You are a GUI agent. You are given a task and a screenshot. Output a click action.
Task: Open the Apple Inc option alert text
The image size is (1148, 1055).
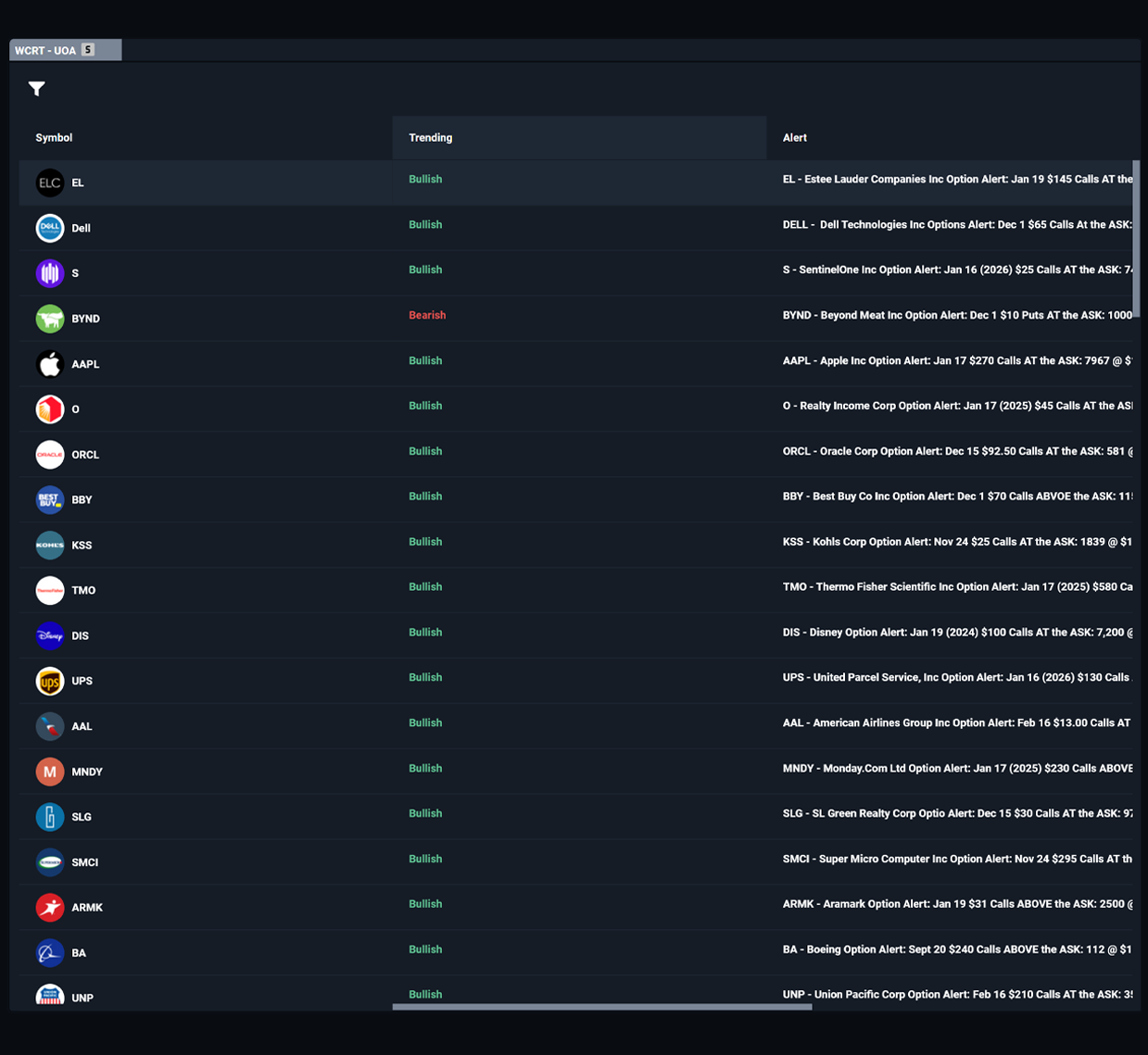pyautogui.click(x=957, y=361)
